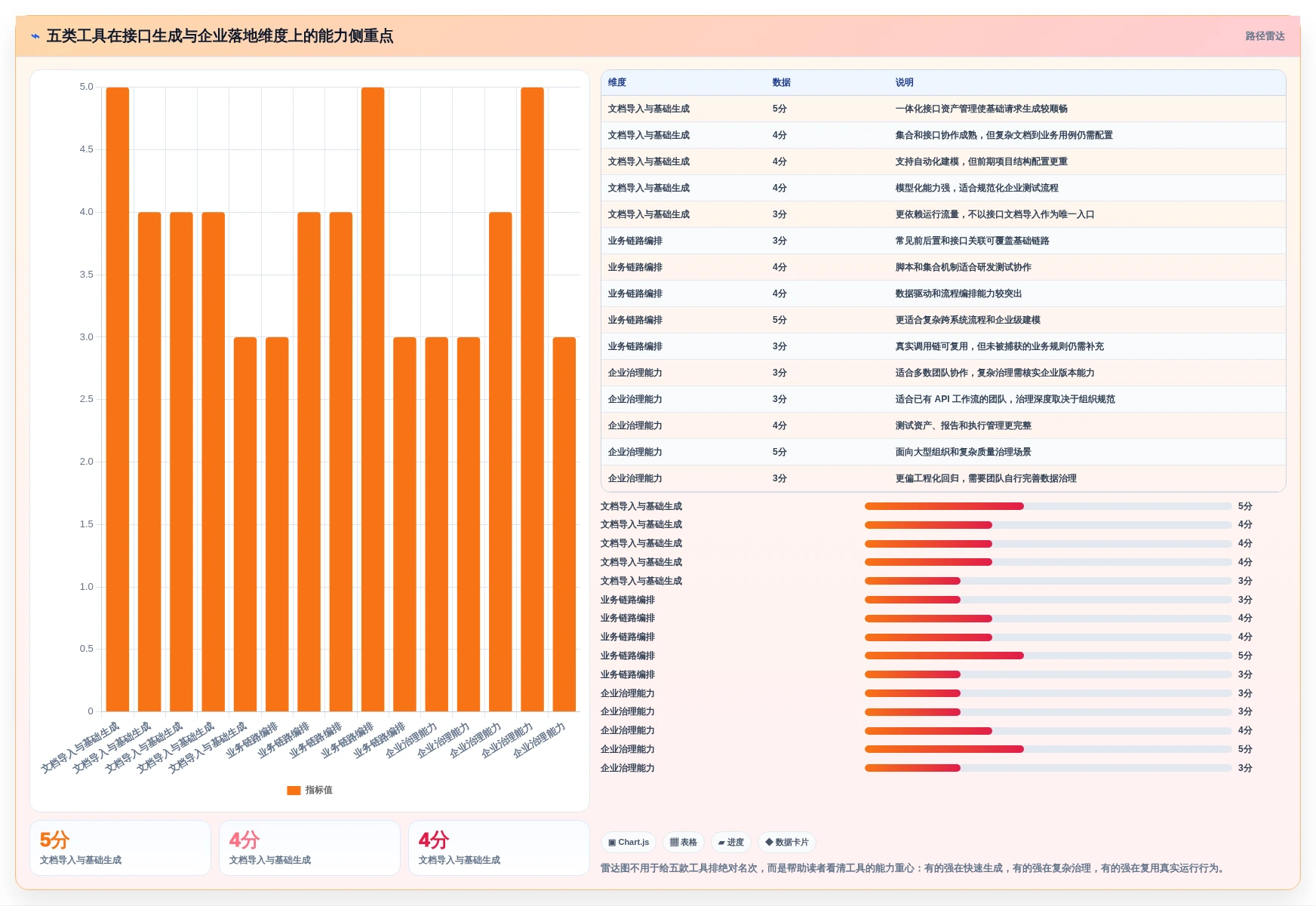Select row 一体化接口资产管理使基础请求生成较顺畅
Screen dimensions: 1316x906
[943, 109]
